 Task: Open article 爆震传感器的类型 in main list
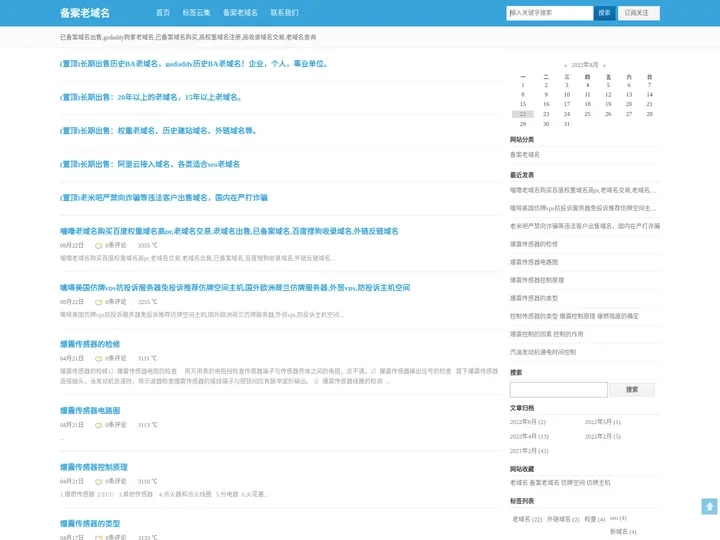point(90,524)
